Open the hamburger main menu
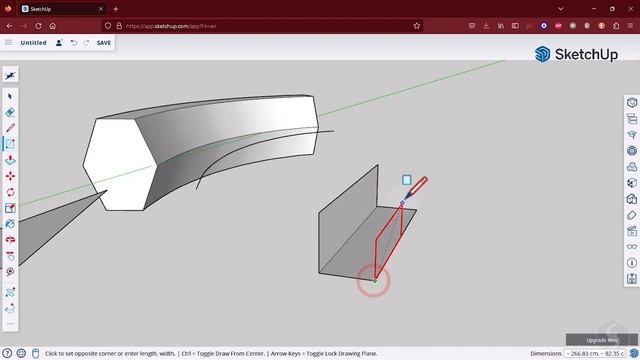 tap(8, 42)
